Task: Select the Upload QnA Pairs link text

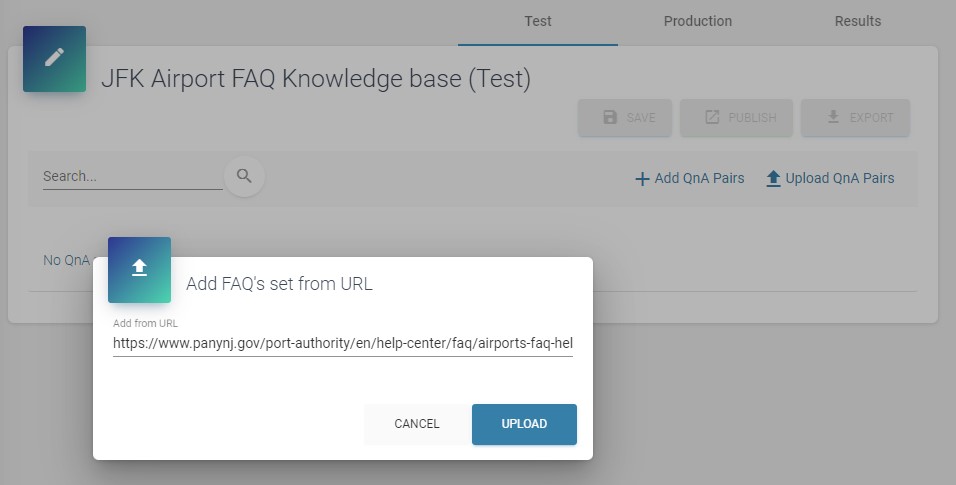Action: coord(839,178)
